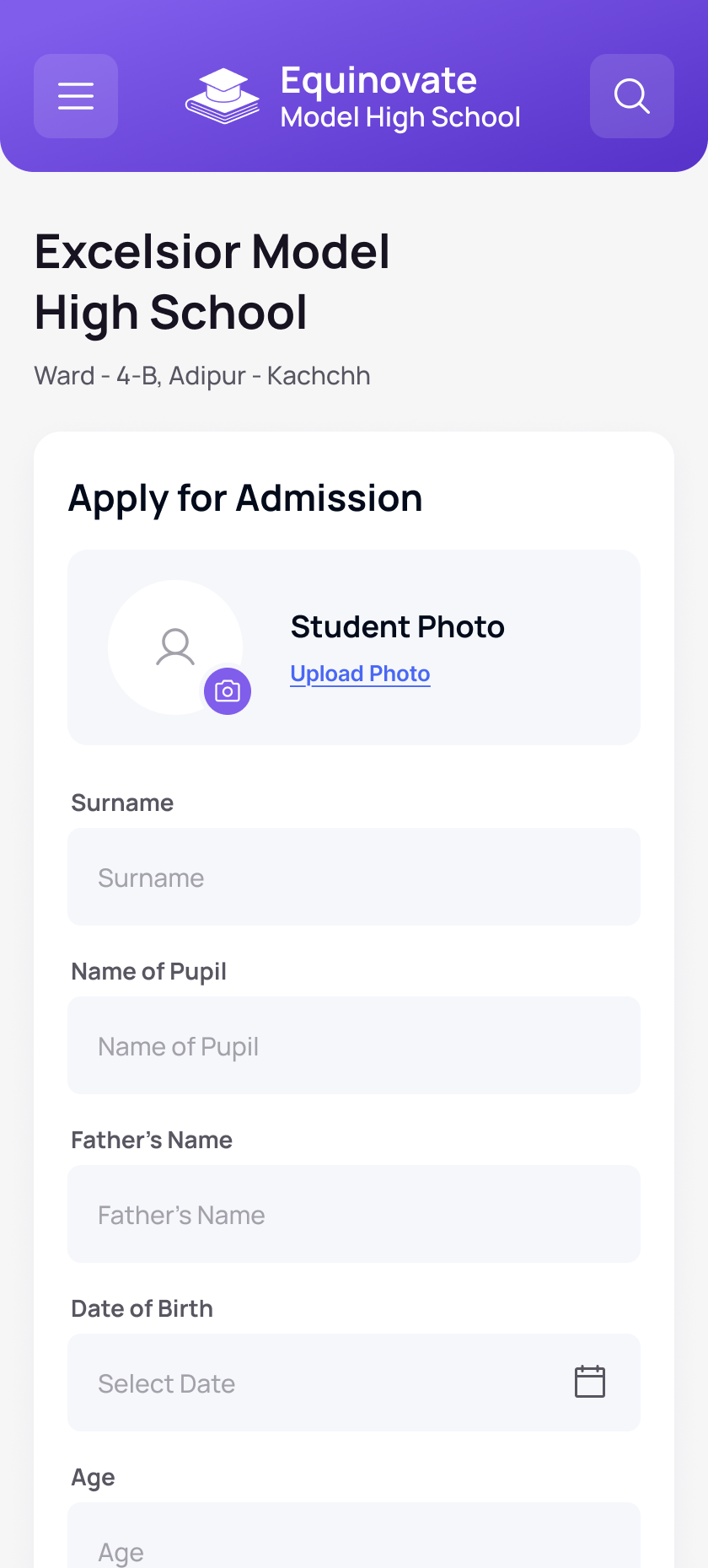Click the graduation cap logo icon
Viewport: 708px width, 1568px height.
click(x=223, y=96)
